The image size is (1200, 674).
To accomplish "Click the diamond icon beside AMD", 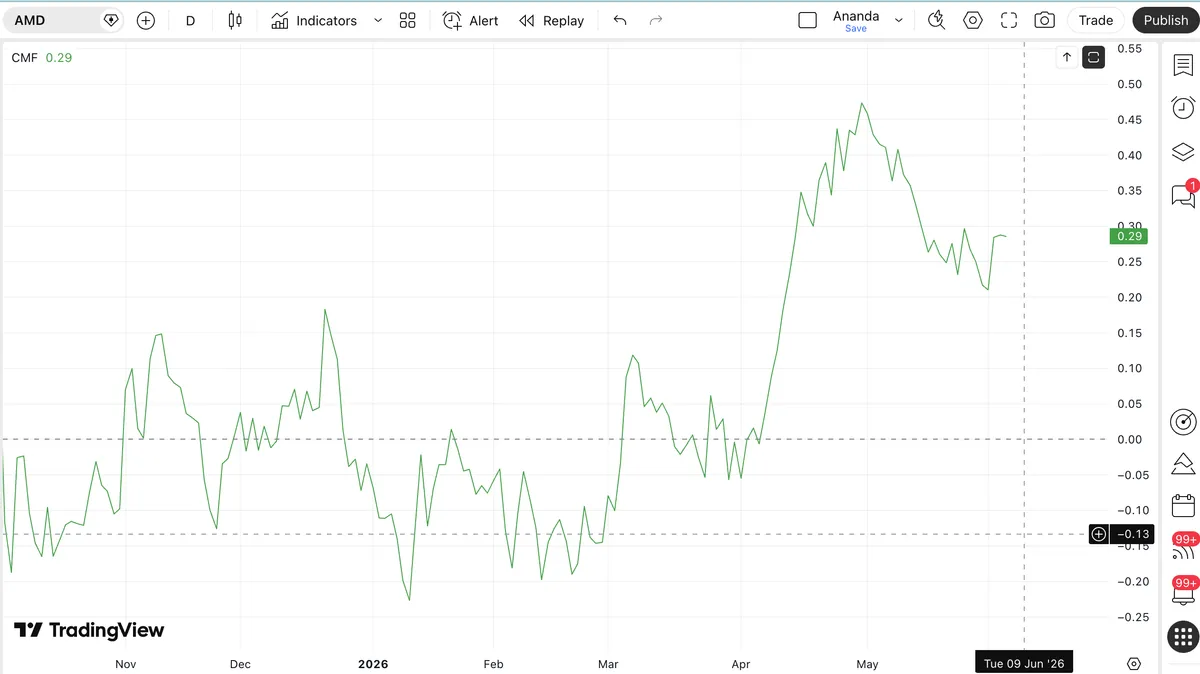I will click(111, 20).
